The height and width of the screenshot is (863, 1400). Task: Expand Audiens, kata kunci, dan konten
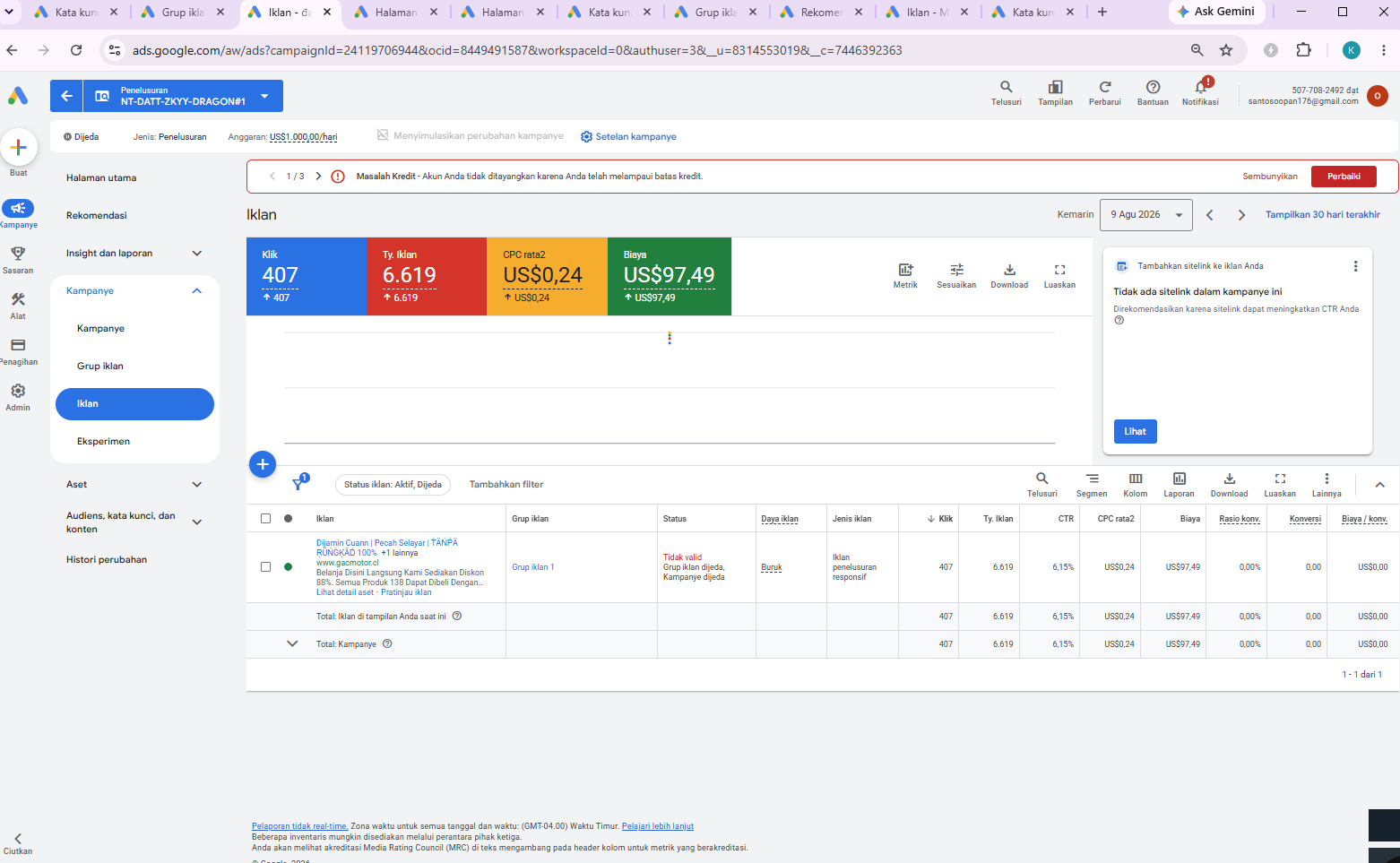coord(197,522)
